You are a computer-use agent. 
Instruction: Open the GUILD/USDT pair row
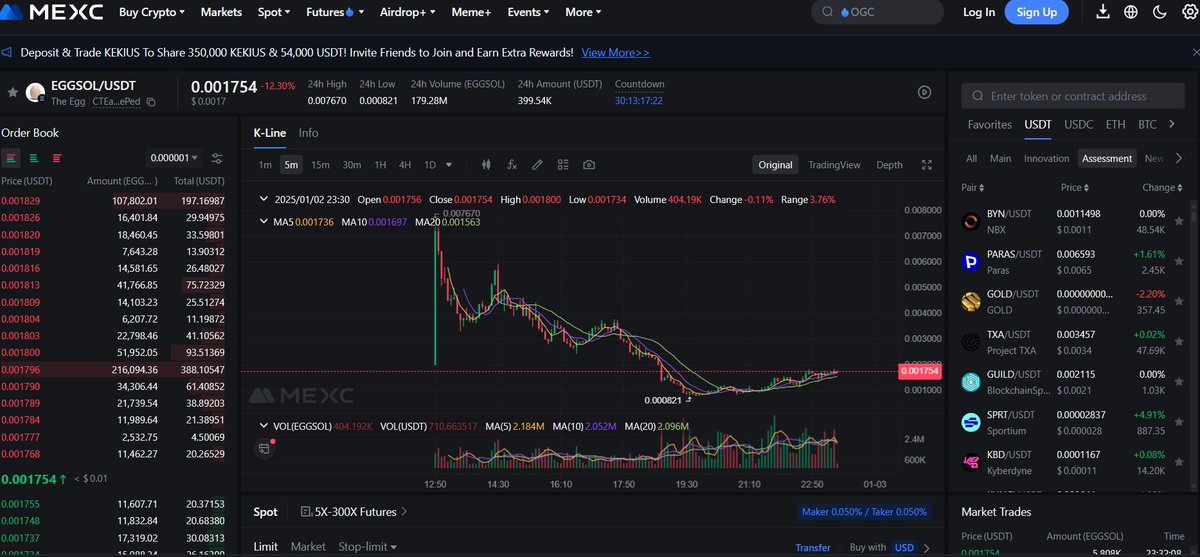(x=1073, y=382)
